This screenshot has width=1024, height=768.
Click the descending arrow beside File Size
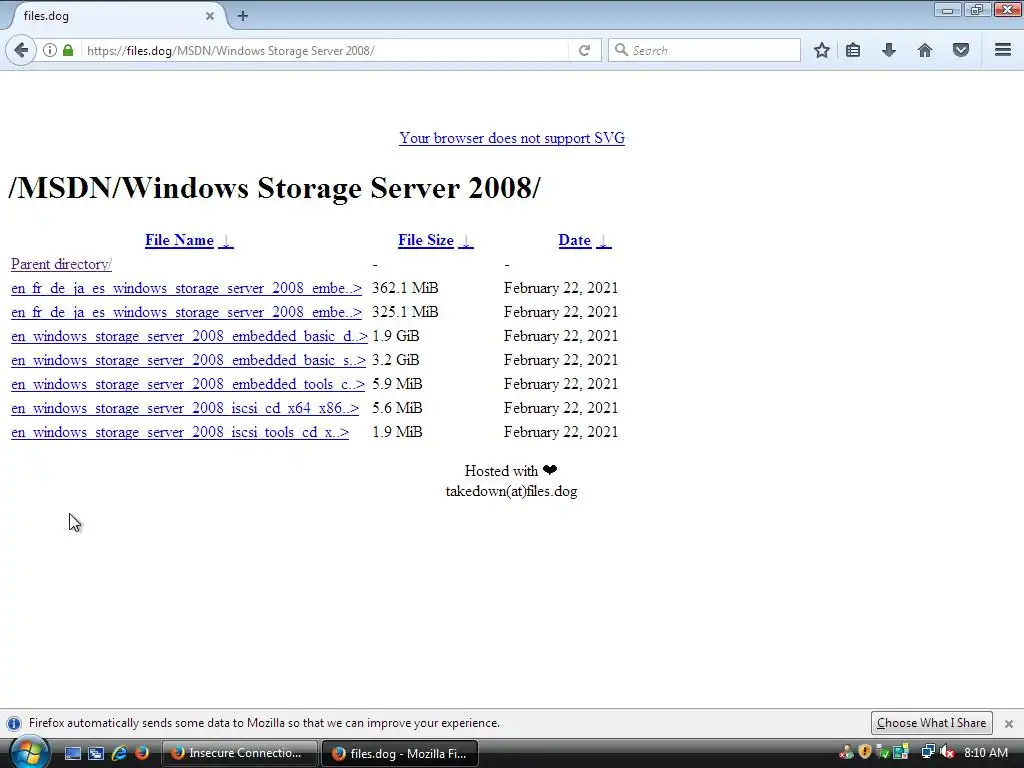[x=466, y=241]
